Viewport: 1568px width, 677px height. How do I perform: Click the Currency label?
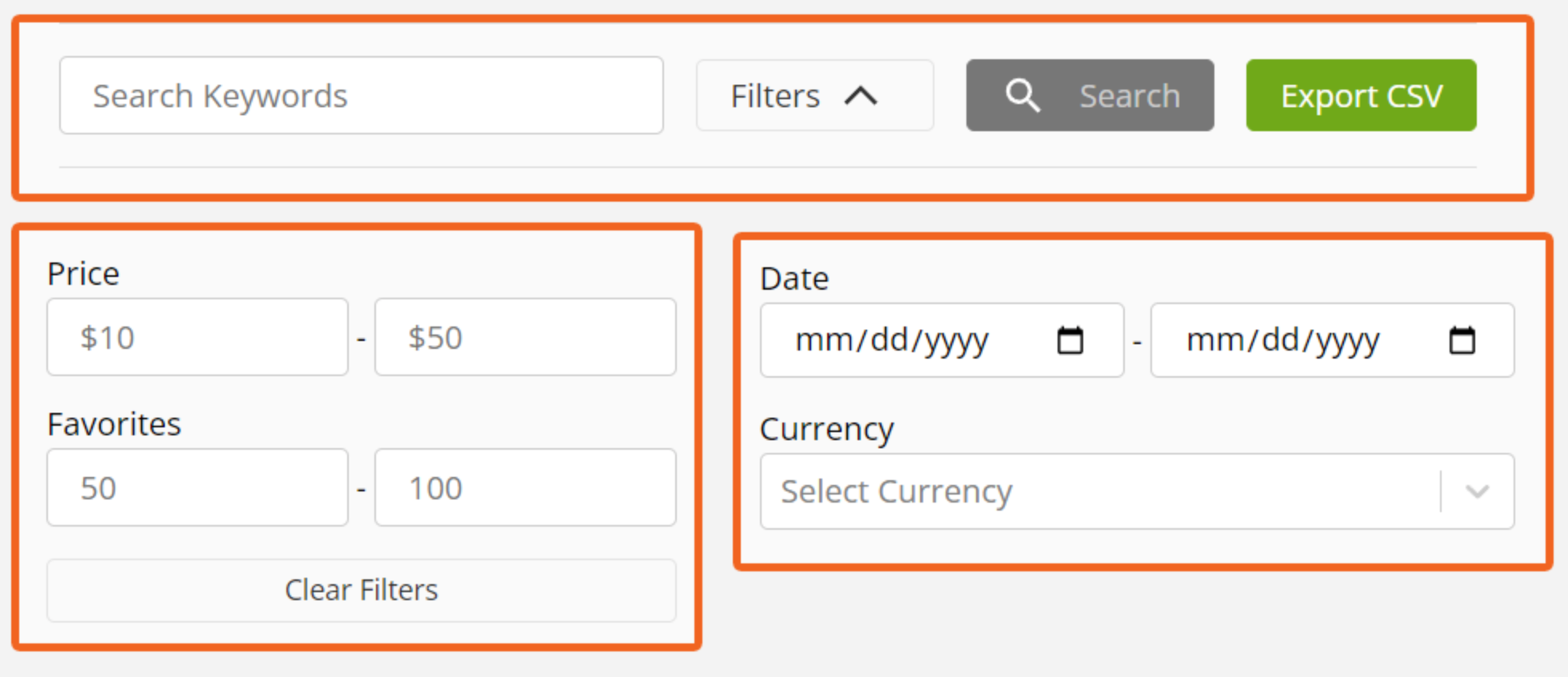tap(827, 430)
